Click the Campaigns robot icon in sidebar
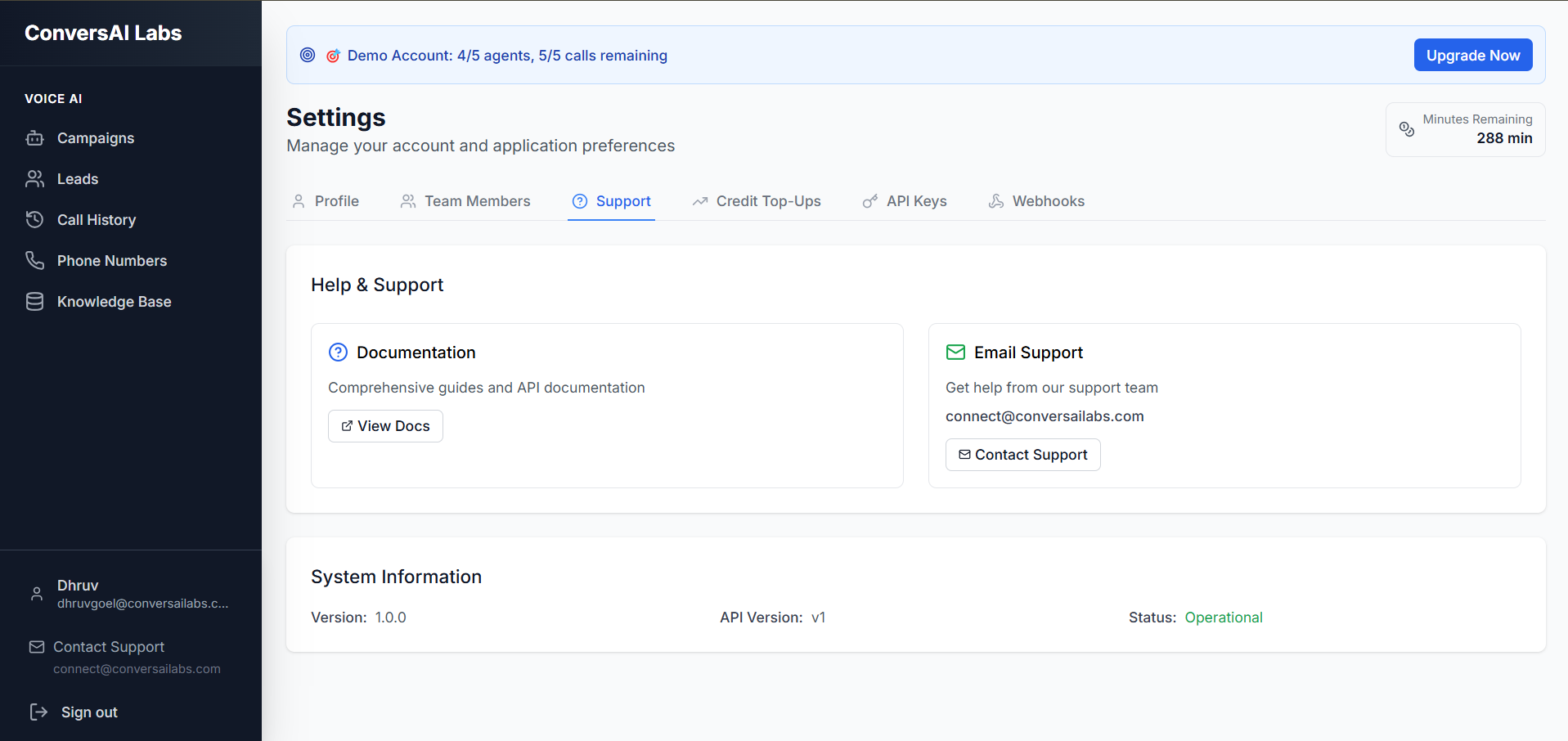1568x741 pixels. [34, 138]
